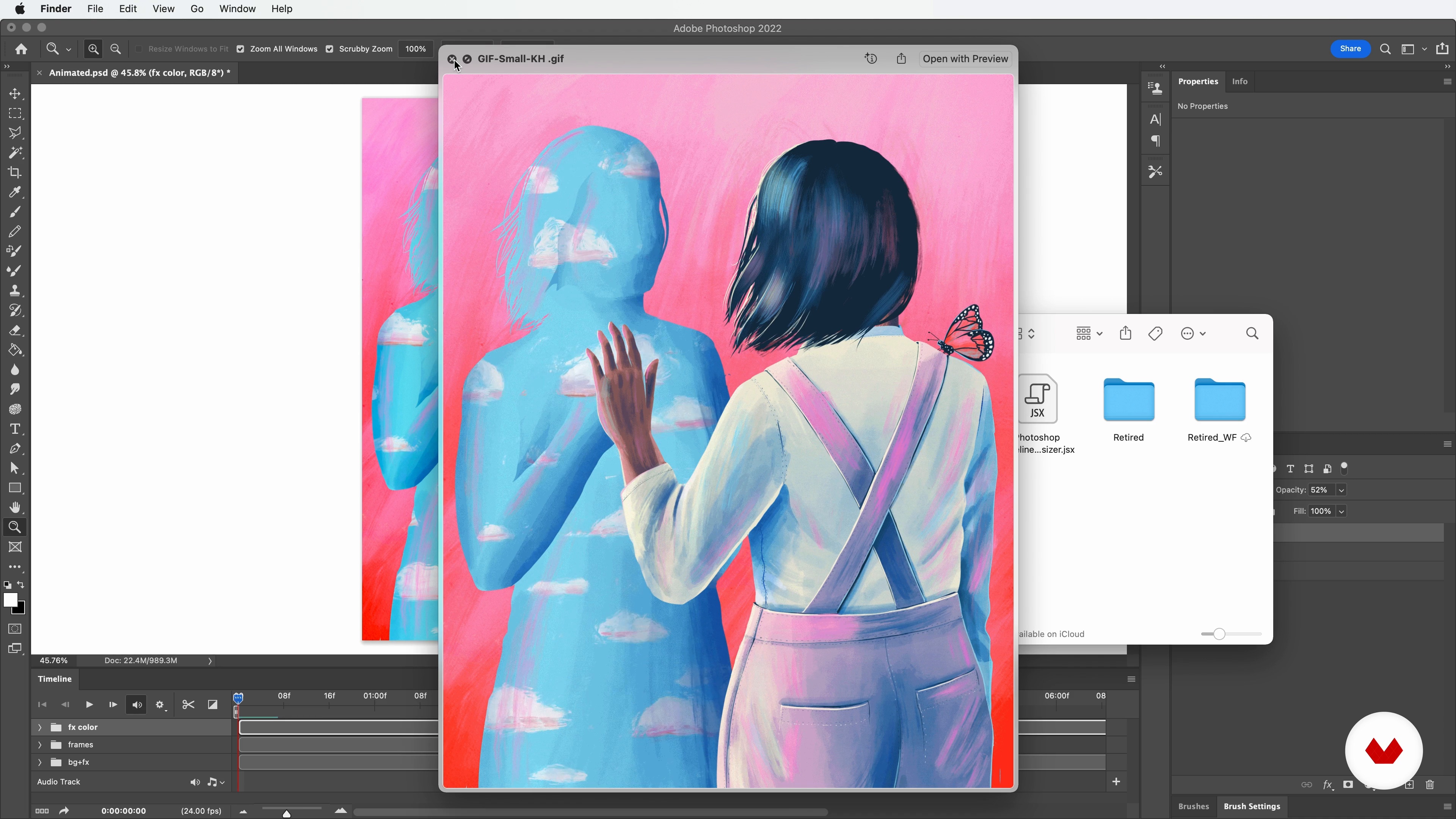Select the Brush Settings tab
Screen dimensions: 1456x819
point(1251,806)
